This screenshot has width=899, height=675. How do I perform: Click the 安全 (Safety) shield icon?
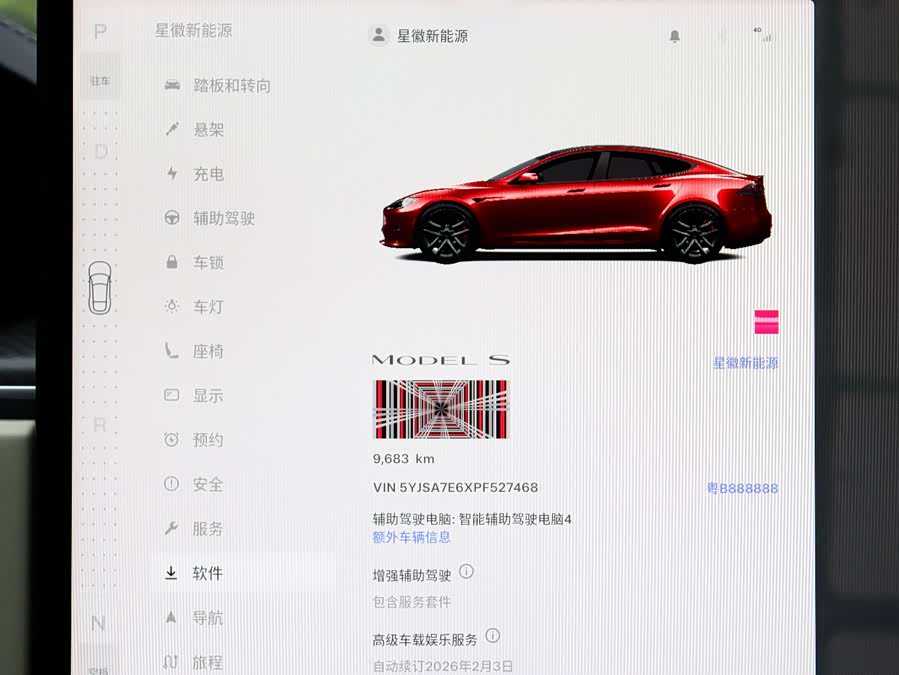point(172,484)
